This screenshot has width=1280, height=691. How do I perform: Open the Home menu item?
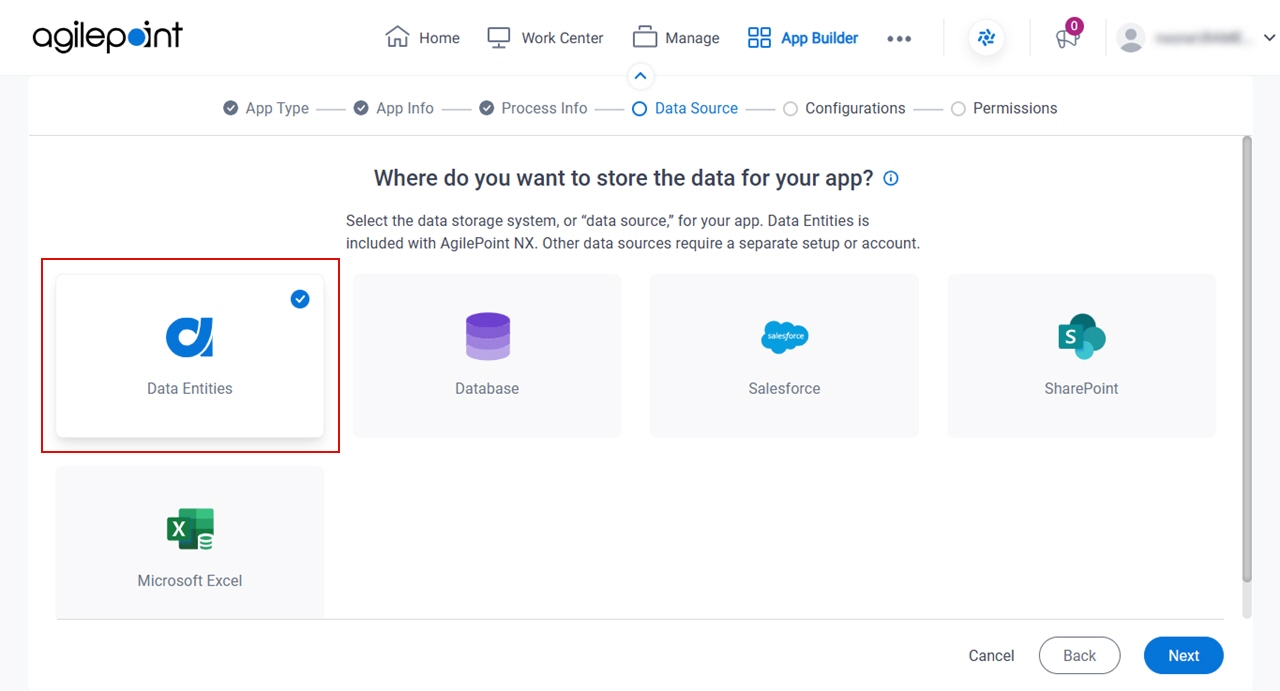(x=423, y=38)
